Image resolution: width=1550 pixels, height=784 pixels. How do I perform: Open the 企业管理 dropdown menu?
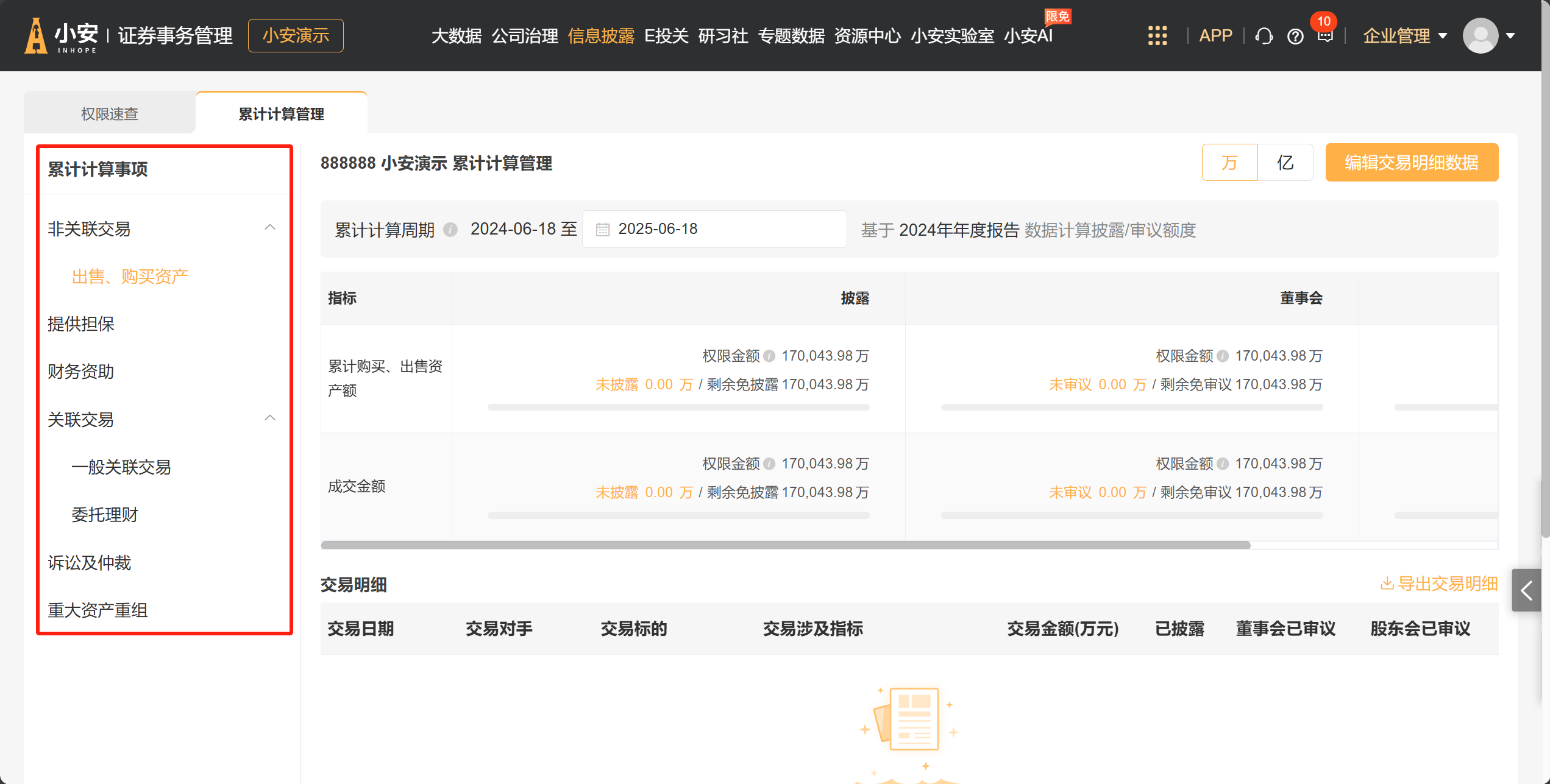[x=1404, y=35]
